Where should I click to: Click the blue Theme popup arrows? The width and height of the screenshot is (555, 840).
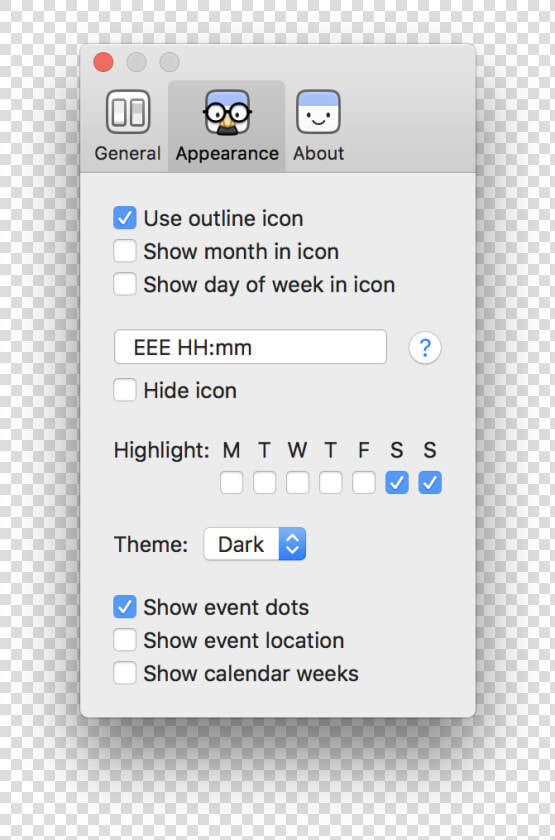[x=292, y=544]
